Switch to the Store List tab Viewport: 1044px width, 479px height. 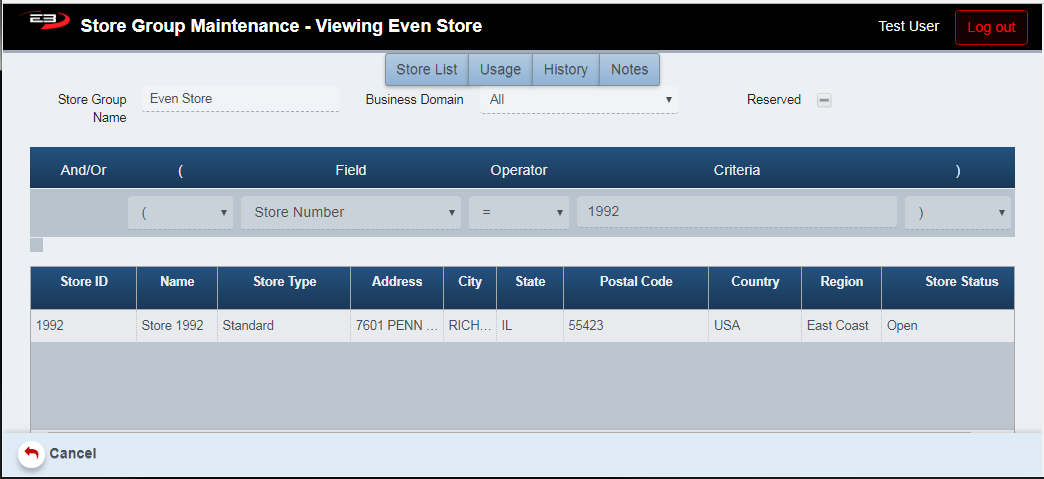[427, 70]
